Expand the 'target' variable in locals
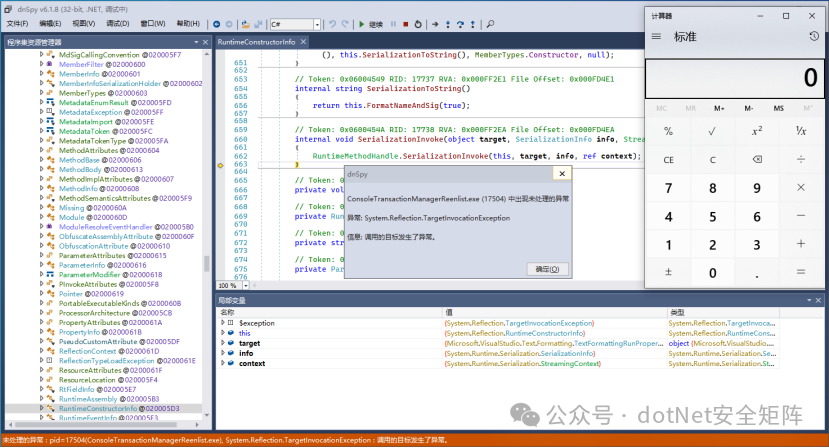This screenshot has height=448, width=829. point(223,343)
